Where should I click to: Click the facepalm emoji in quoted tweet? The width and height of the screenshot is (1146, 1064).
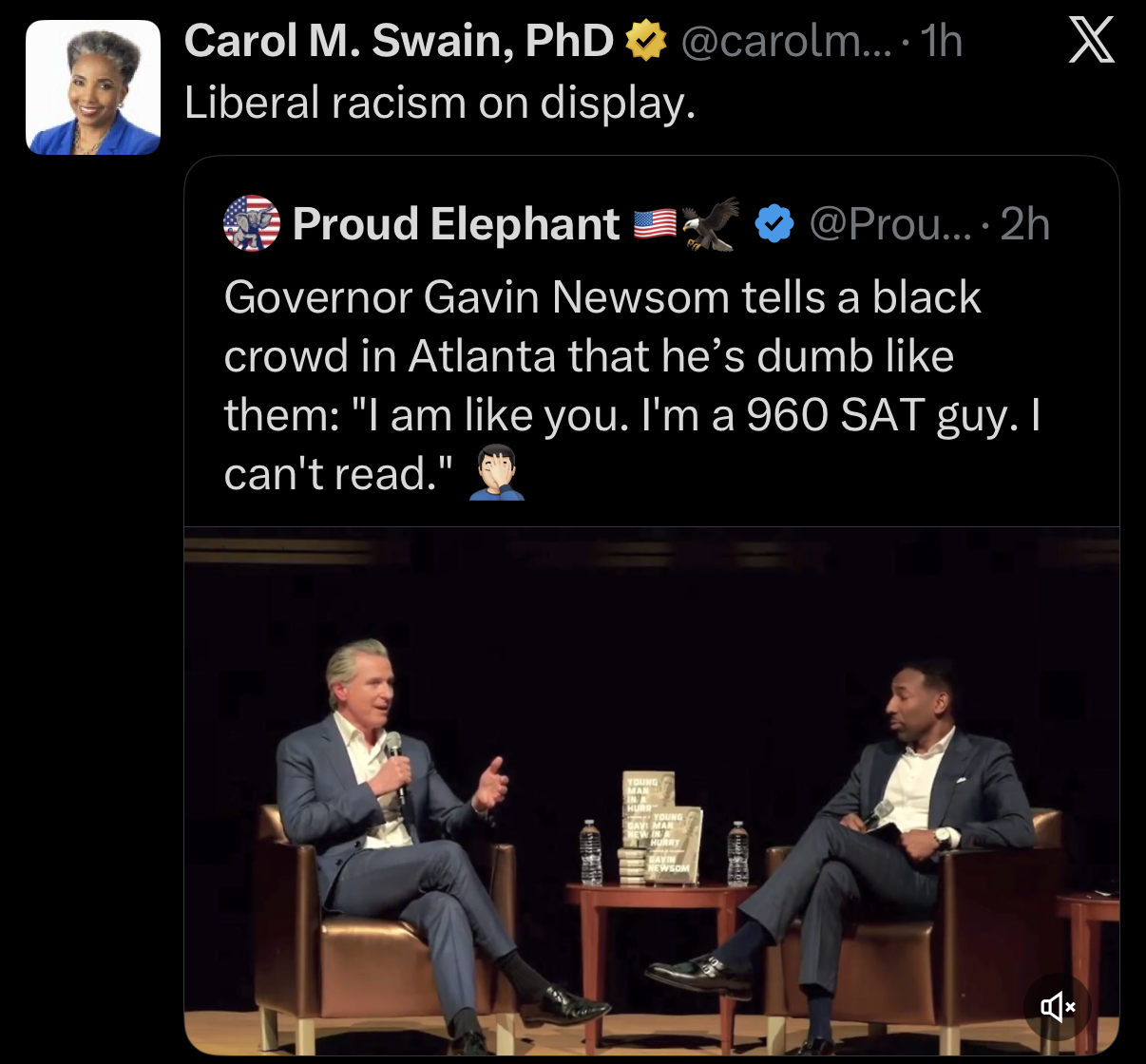[497, 471]
